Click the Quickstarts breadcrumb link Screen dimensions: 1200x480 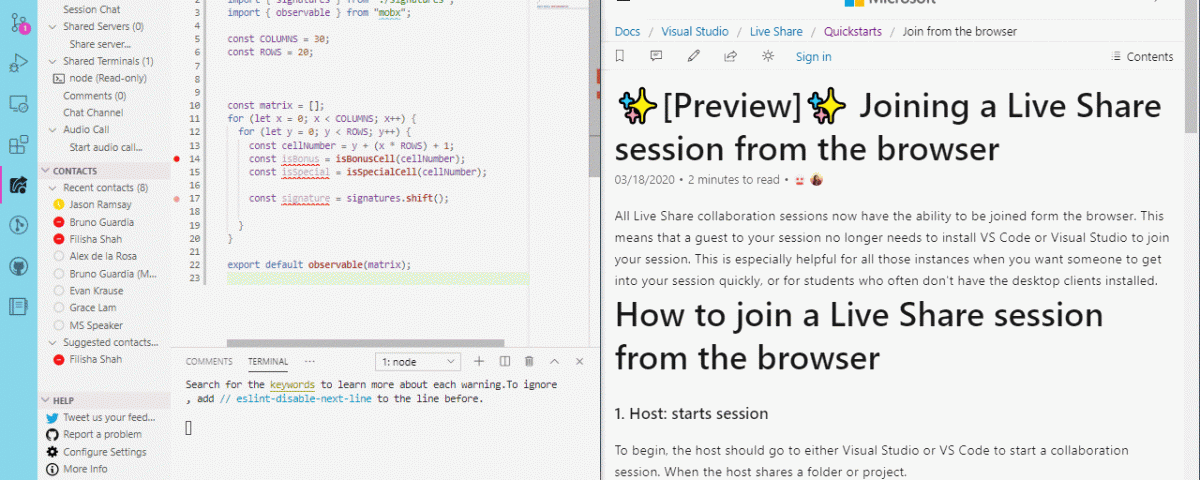pyautogui.click(x=853, y=32)
